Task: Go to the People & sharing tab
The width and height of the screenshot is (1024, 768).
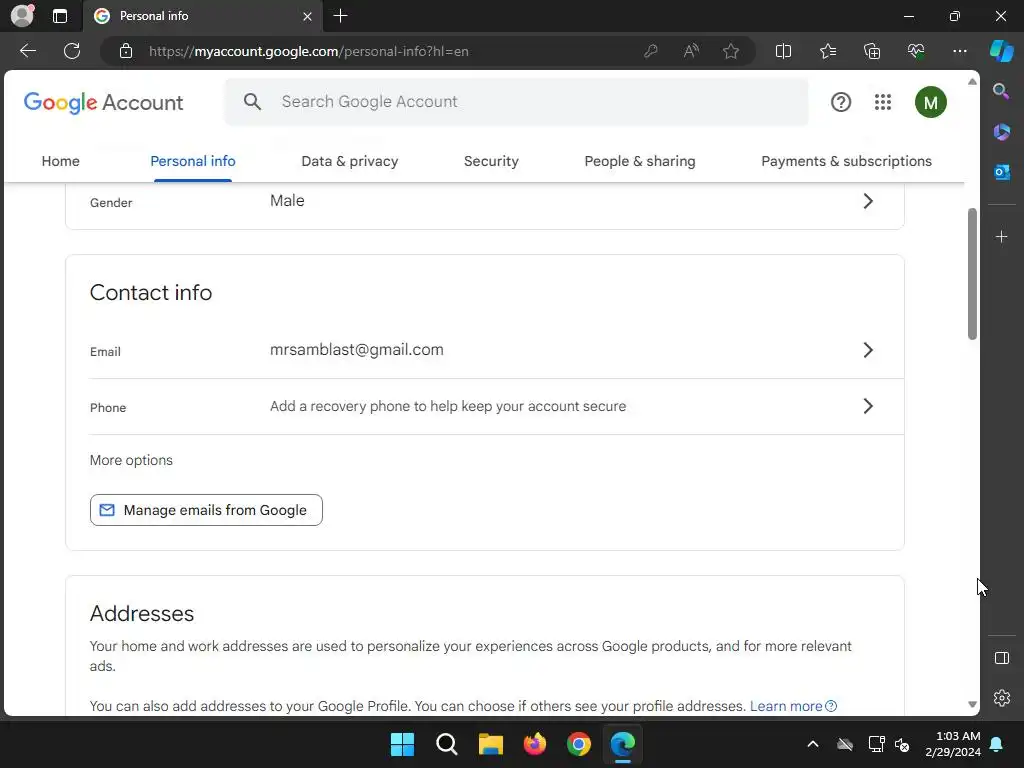Action: (639, 161)
